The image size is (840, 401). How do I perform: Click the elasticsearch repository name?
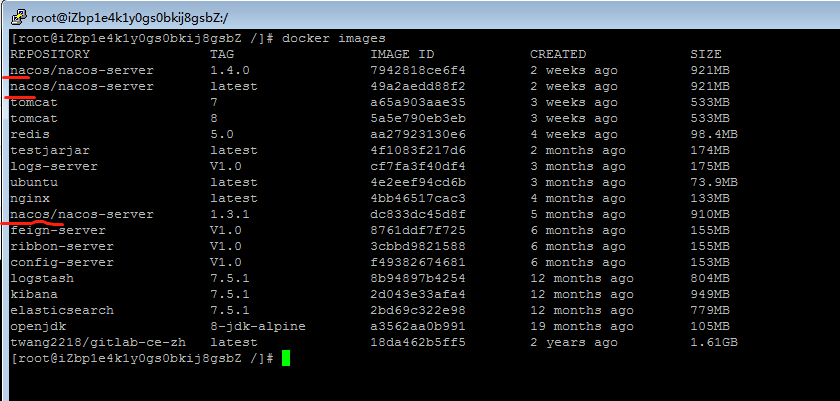click(x=62, y=311)
